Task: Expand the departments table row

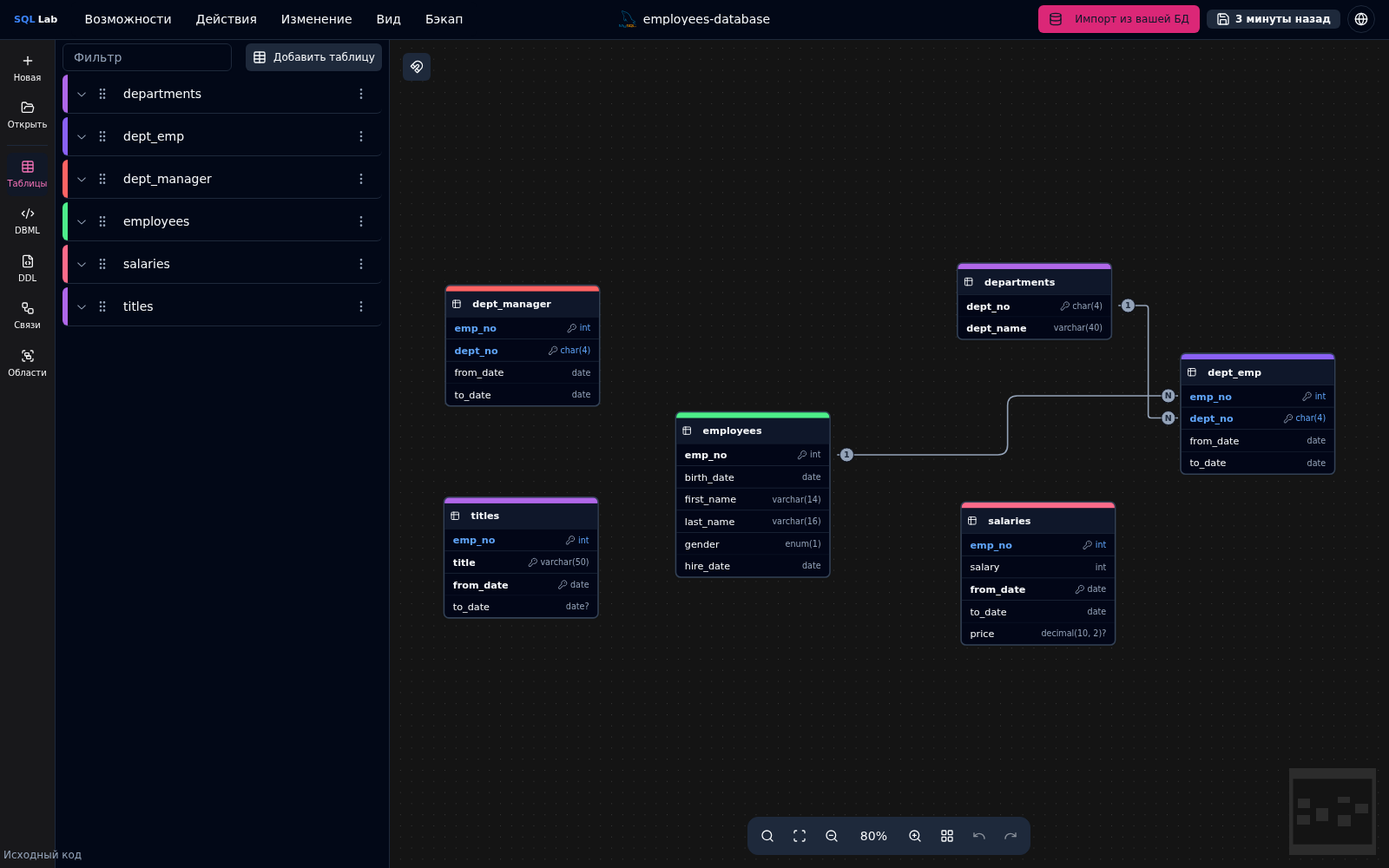Action: tap(82, 94)
